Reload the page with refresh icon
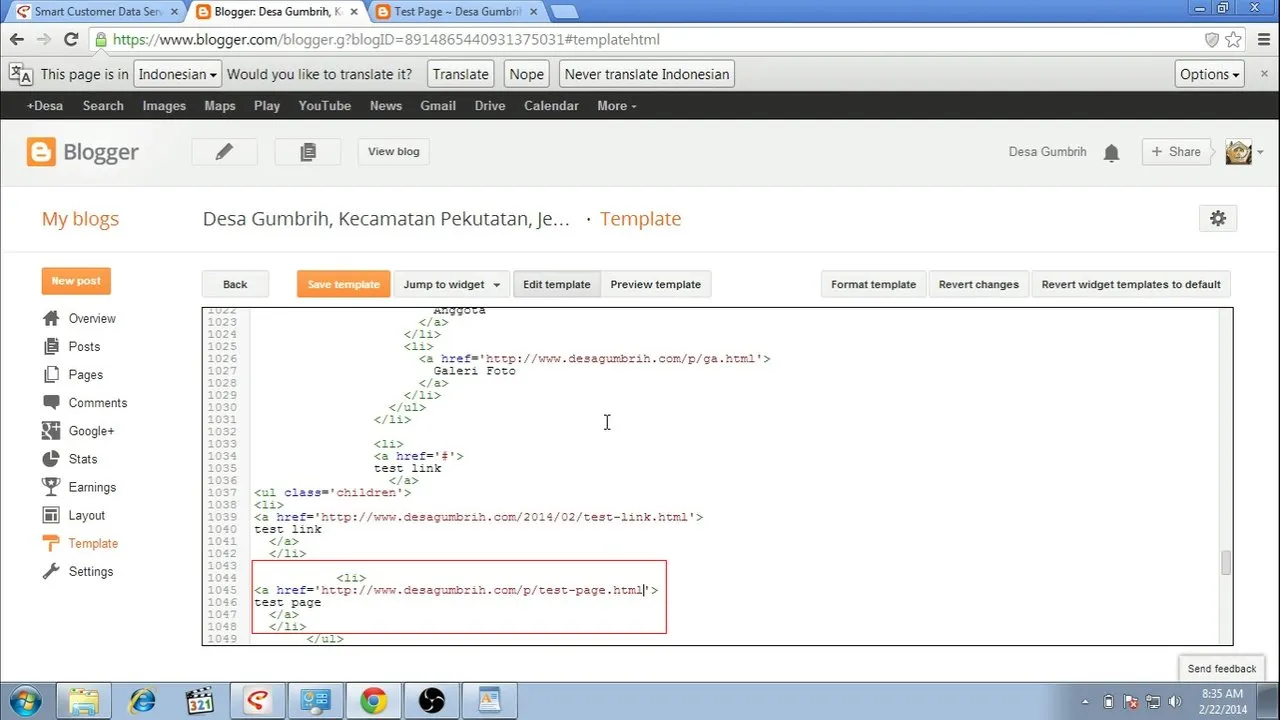Viewport: 1280px width, 720px height. [x=71, y=40]
